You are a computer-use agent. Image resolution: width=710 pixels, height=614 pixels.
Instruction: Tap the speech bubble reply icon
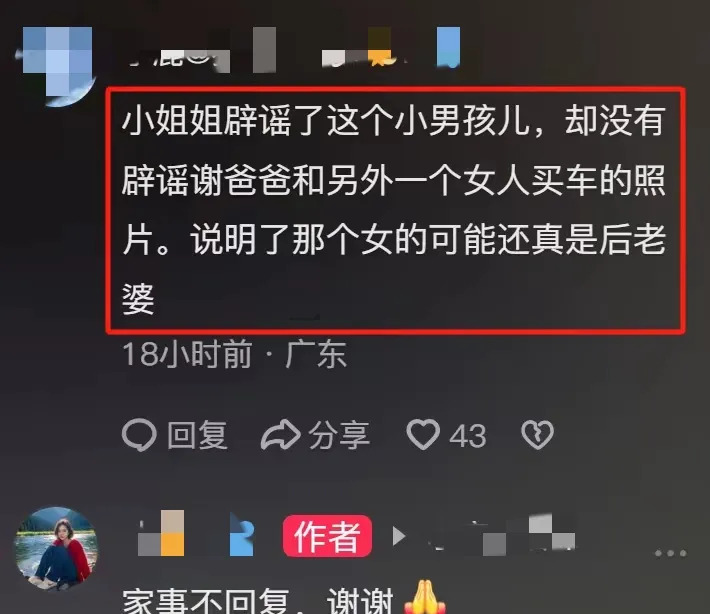pos(139,435)
